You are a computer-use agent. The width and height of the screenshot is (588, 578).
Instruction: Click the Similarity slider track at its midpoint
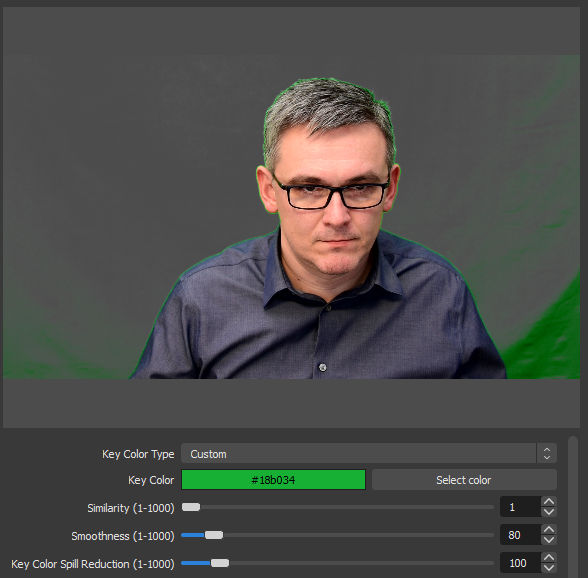pyautogui.click(x=338, y=507)
